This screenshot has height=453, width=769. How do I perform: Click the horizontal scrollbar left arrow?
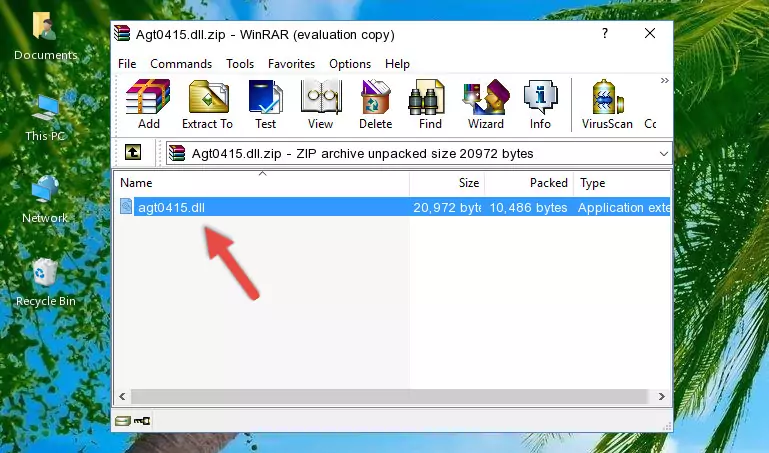tap(123, 396)
